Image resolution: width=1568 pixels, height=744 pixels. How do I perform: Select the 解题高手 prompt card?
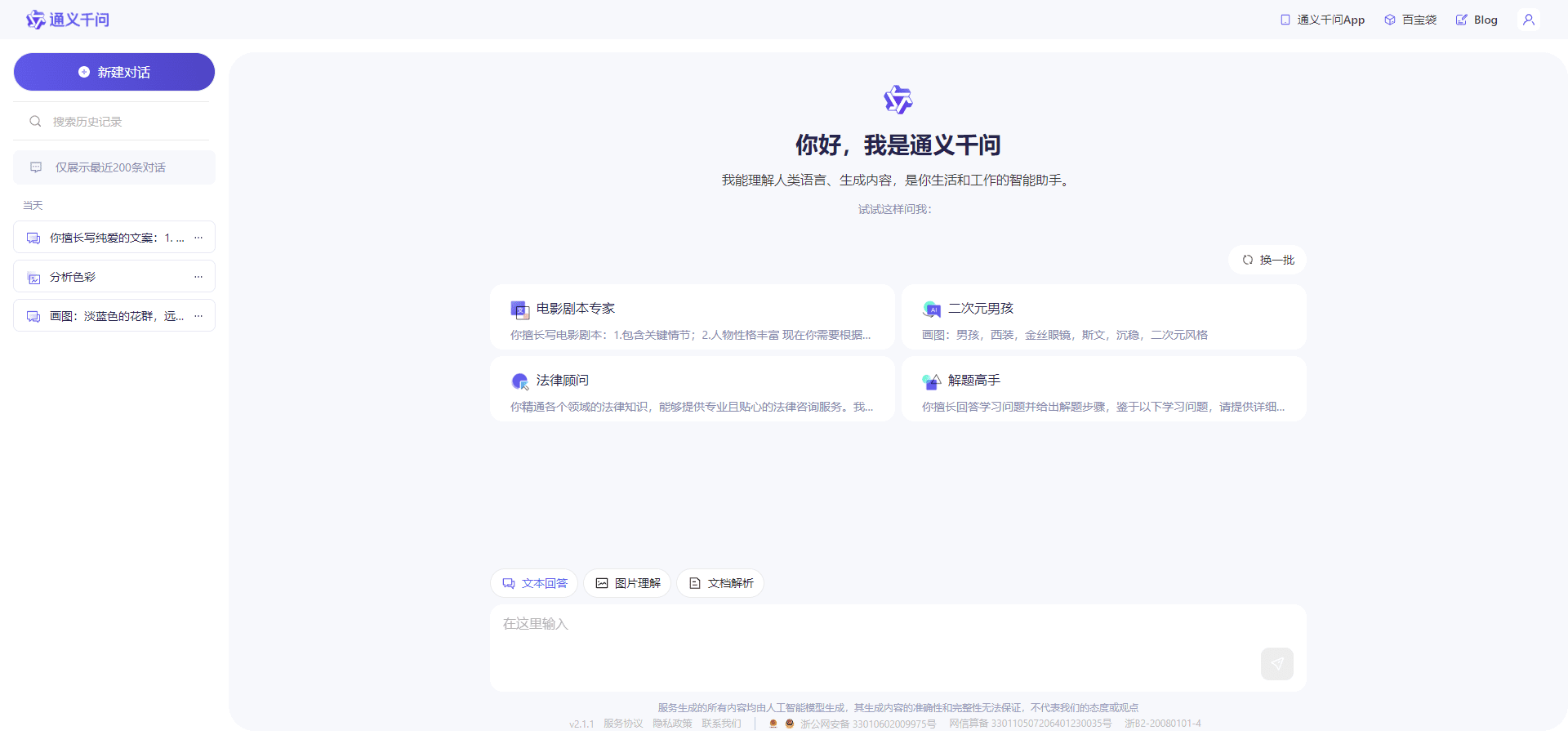[1104, 390]
